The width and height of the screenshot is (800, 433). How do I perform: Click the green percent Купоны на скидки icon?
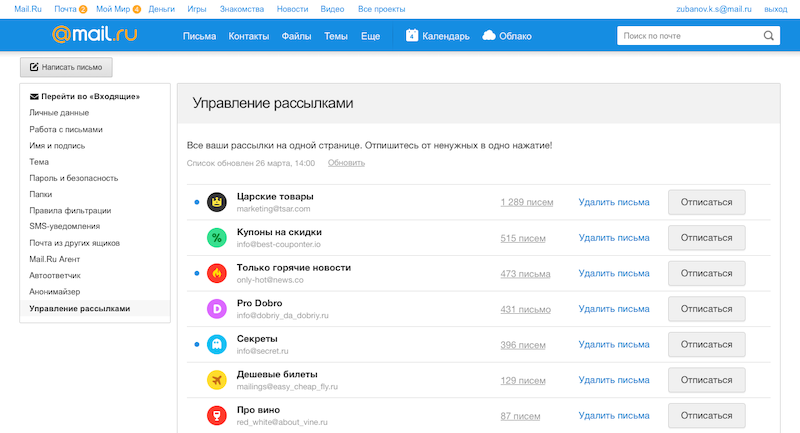click(217, 238)
